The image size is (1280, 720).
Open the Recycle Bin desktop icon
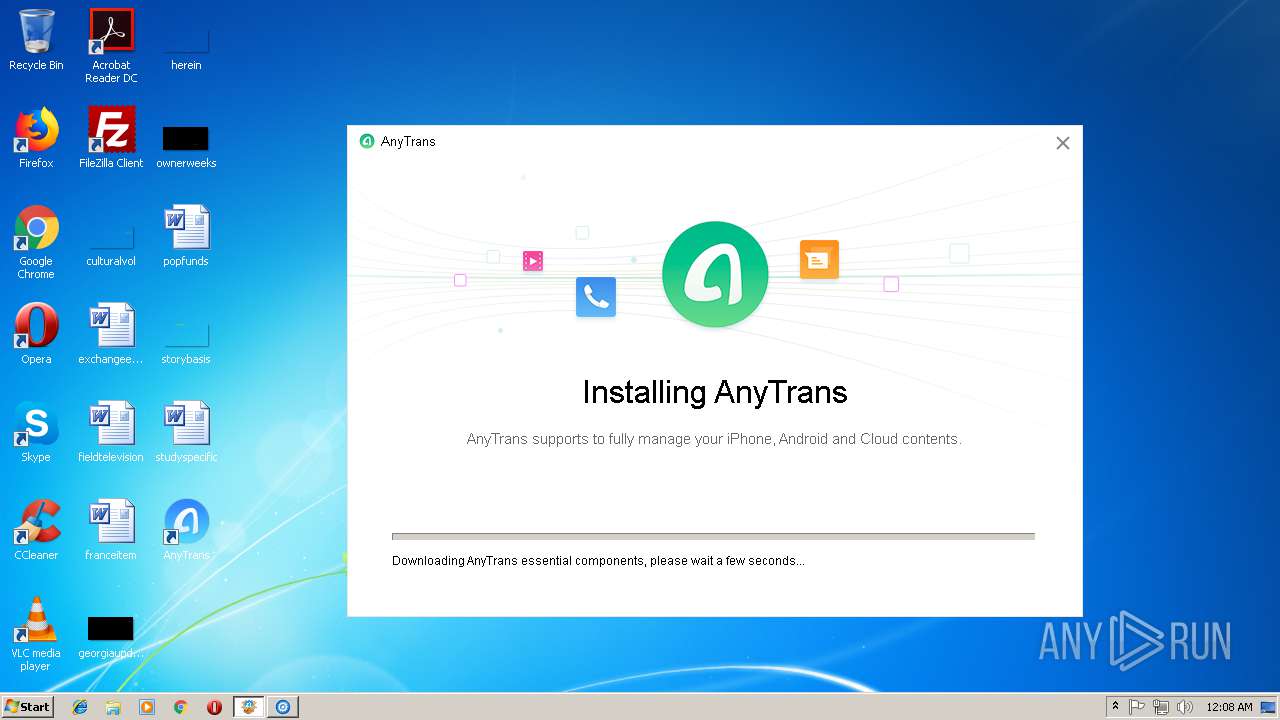tap(36, 40)
